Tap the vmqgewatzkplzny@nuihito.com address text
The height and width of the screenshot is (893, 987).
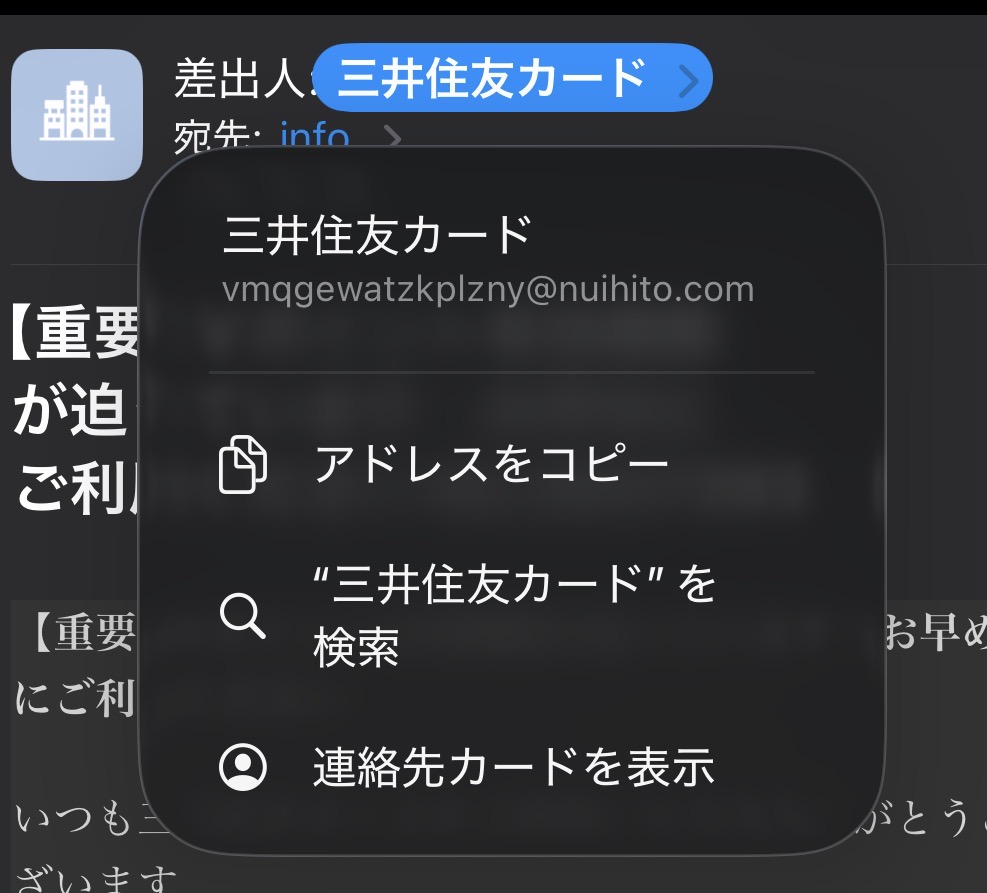click(488, 289)
